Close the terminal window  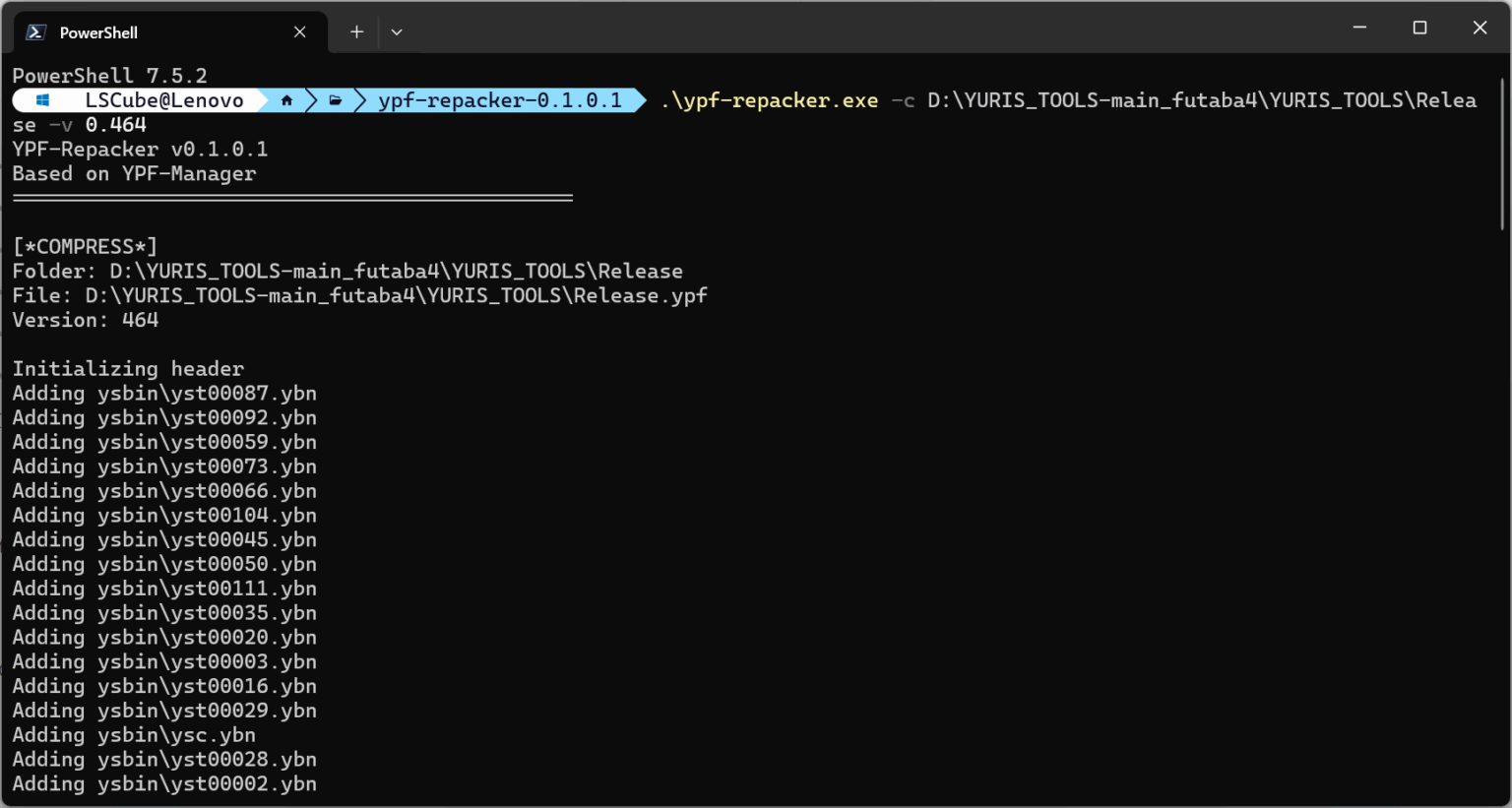coord(1480,28)
